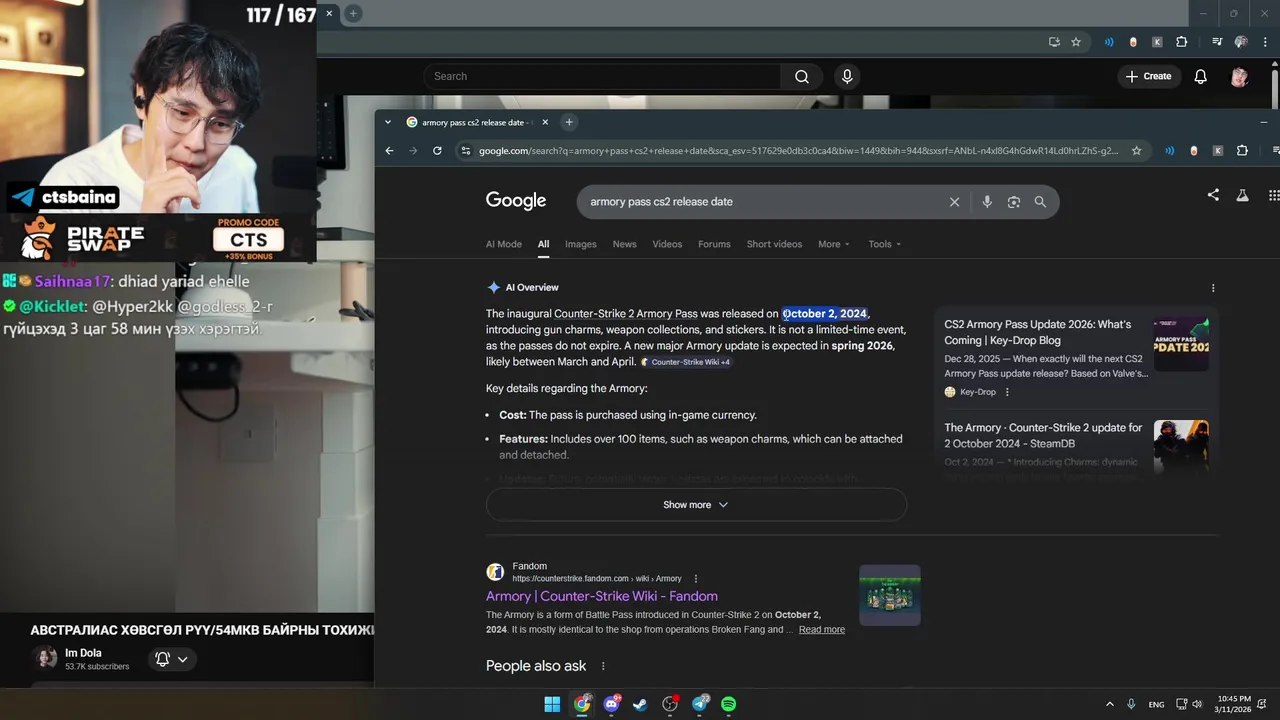
Task: Open install app icon in YouTube window
Action: tap(1054, 42)
